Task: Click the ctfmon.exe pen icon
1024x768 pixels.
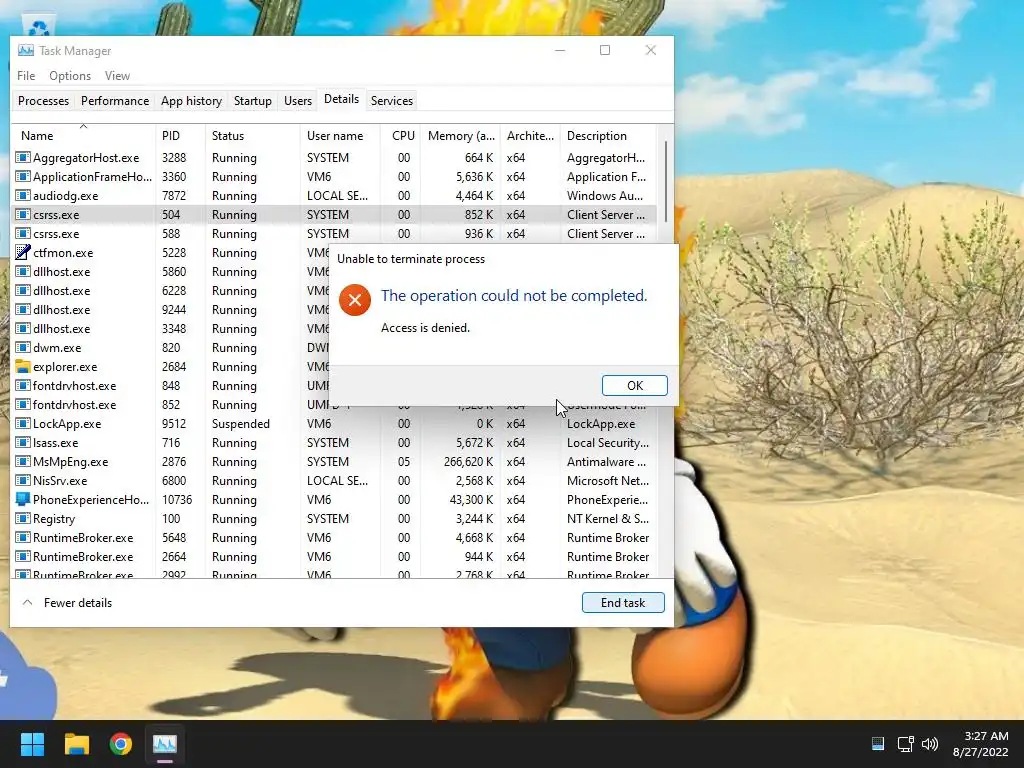Action: 23,252
